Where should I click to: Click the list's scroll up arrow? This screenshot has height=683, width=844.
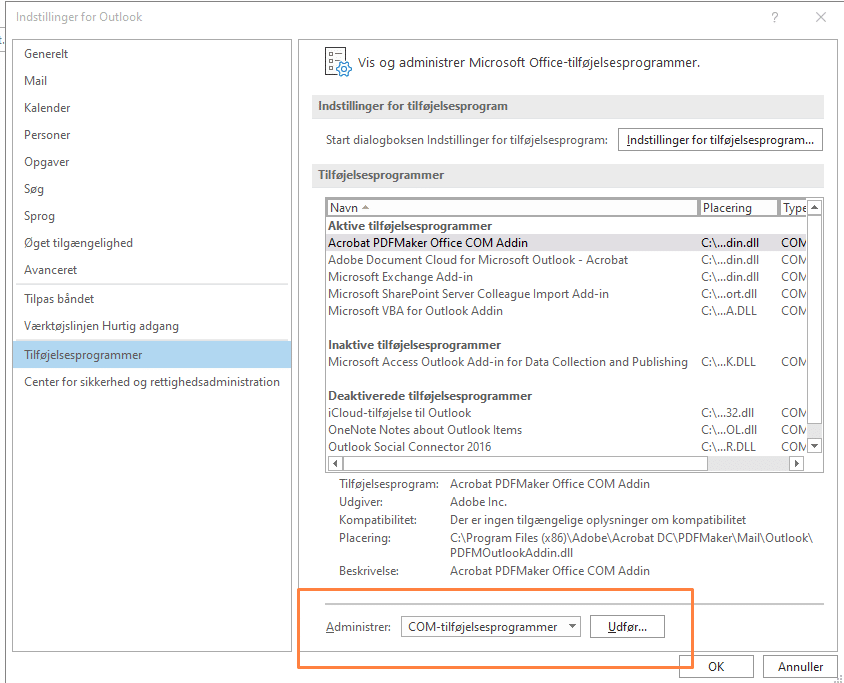(x=814, y=208)
